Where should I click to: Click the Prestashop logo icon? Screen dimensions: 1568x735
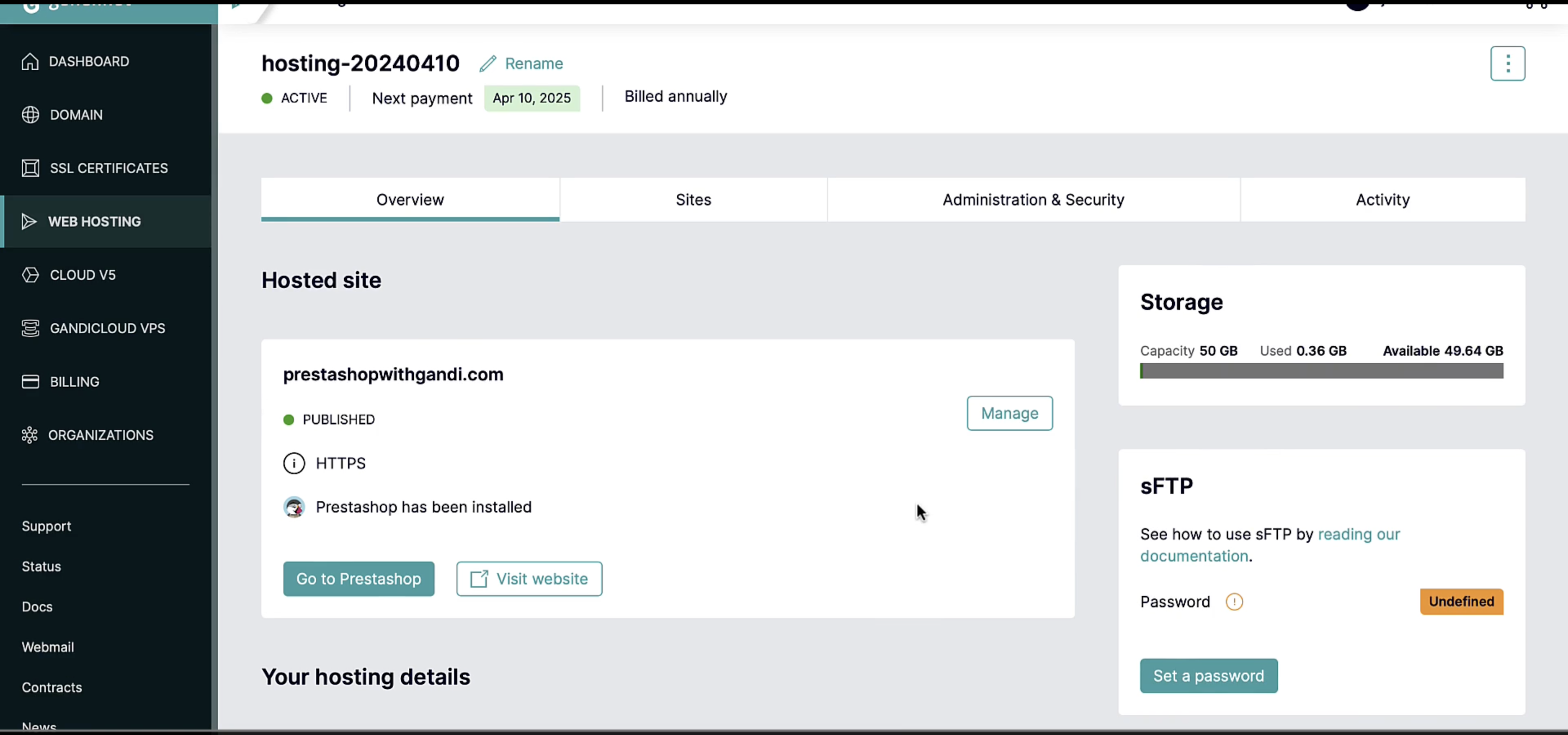click(x=294, y=507)
